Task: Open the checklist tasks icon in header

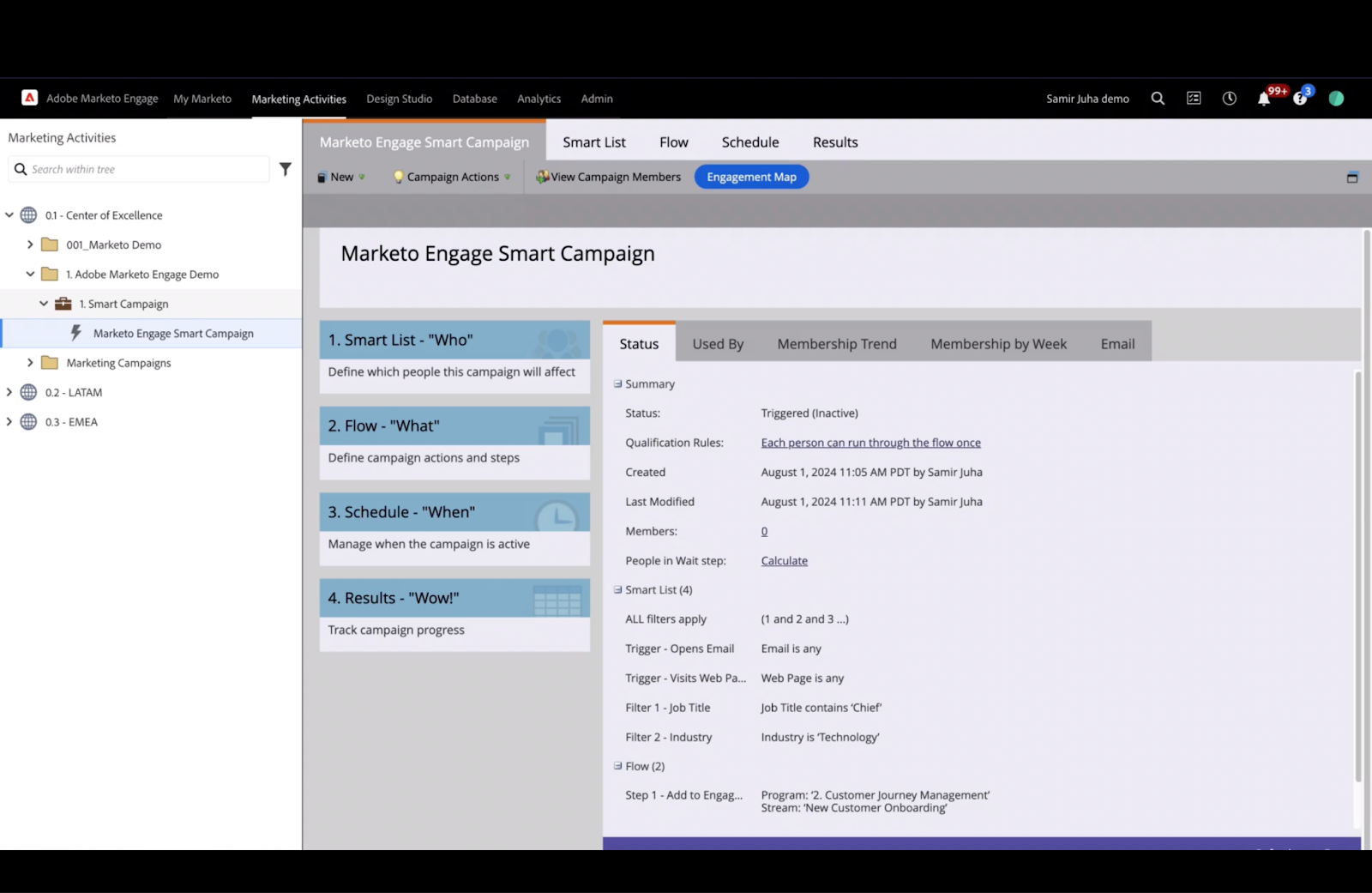Action: [1194, 98]
